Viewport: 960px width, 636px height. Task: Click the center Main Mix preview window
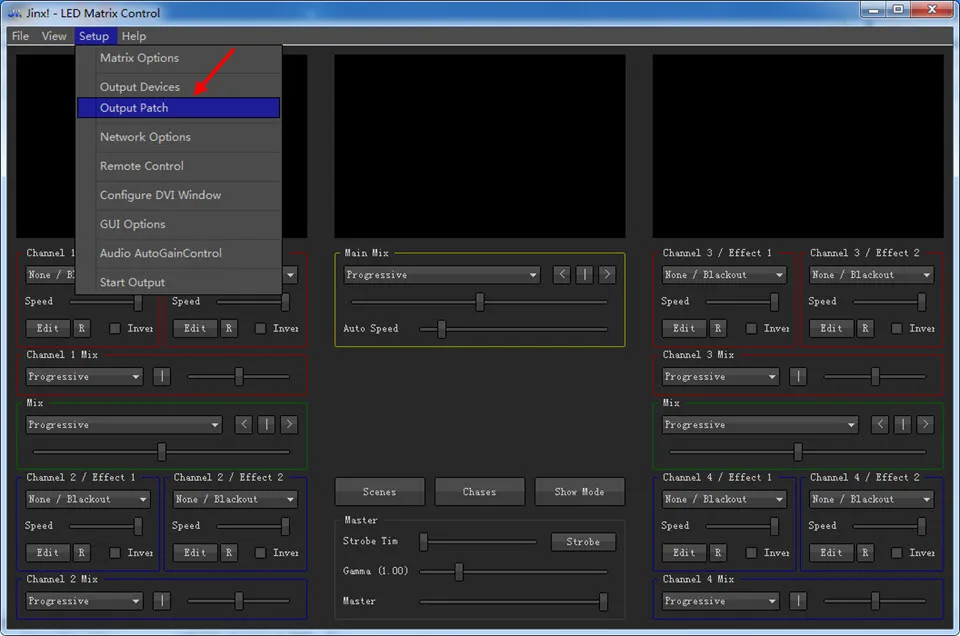pyautogui.click(x=480, y=146)
